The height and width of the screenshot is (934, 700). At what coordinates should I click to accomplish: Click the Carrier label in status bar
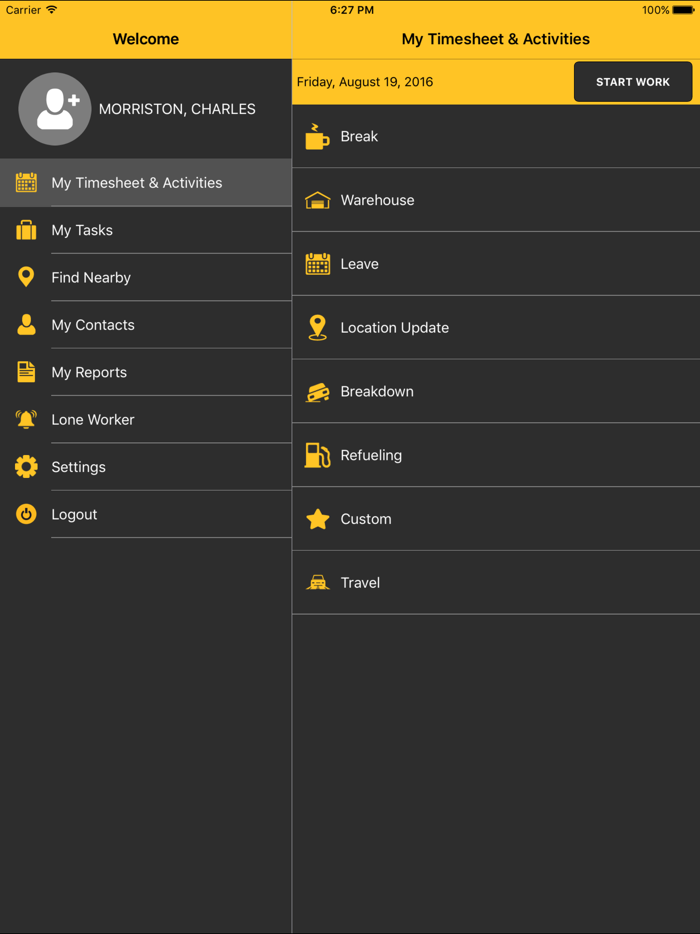coord(23,10)
